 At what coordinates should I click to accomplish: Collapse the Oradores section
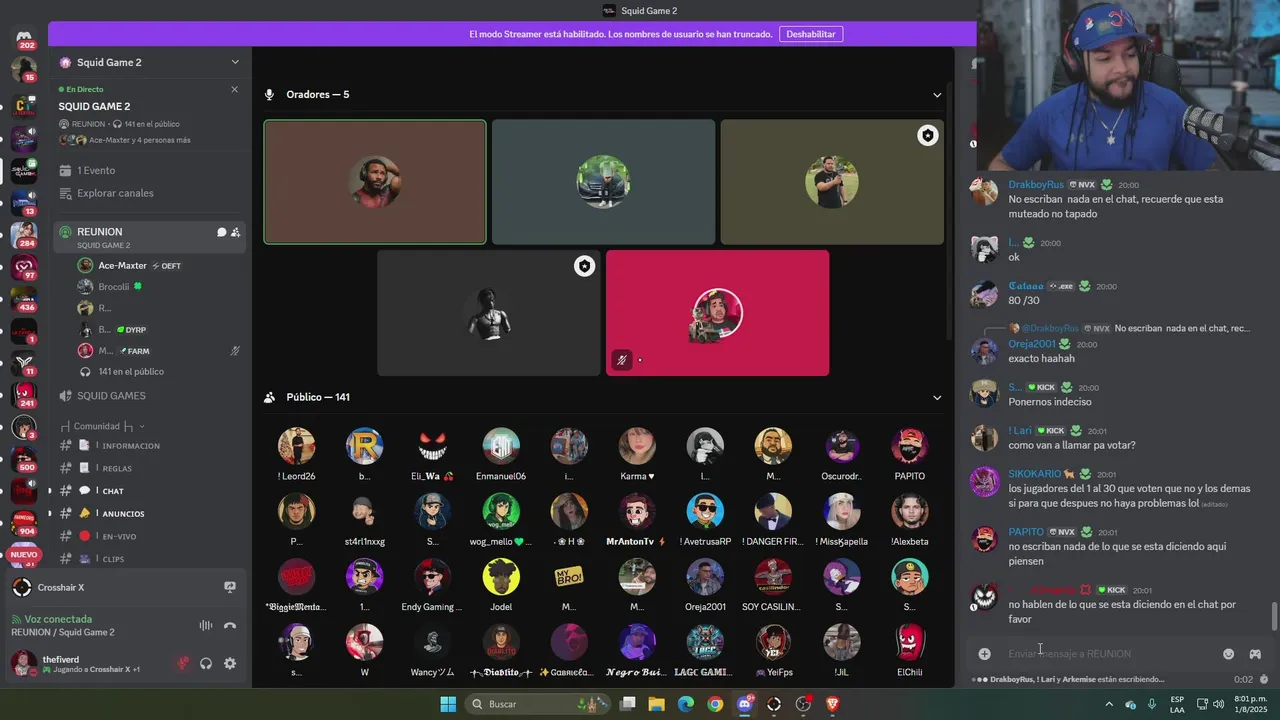click(x=937, y=95)
